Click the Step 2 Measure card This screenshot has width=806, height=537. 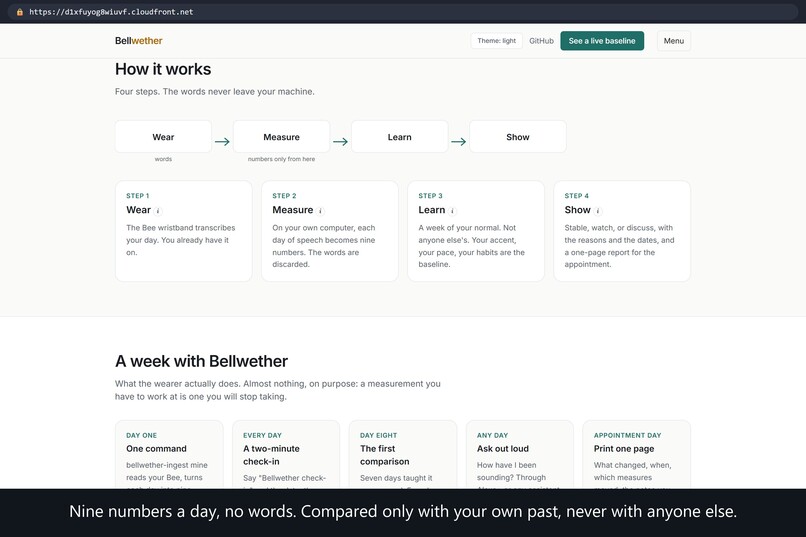pos(329,231)
